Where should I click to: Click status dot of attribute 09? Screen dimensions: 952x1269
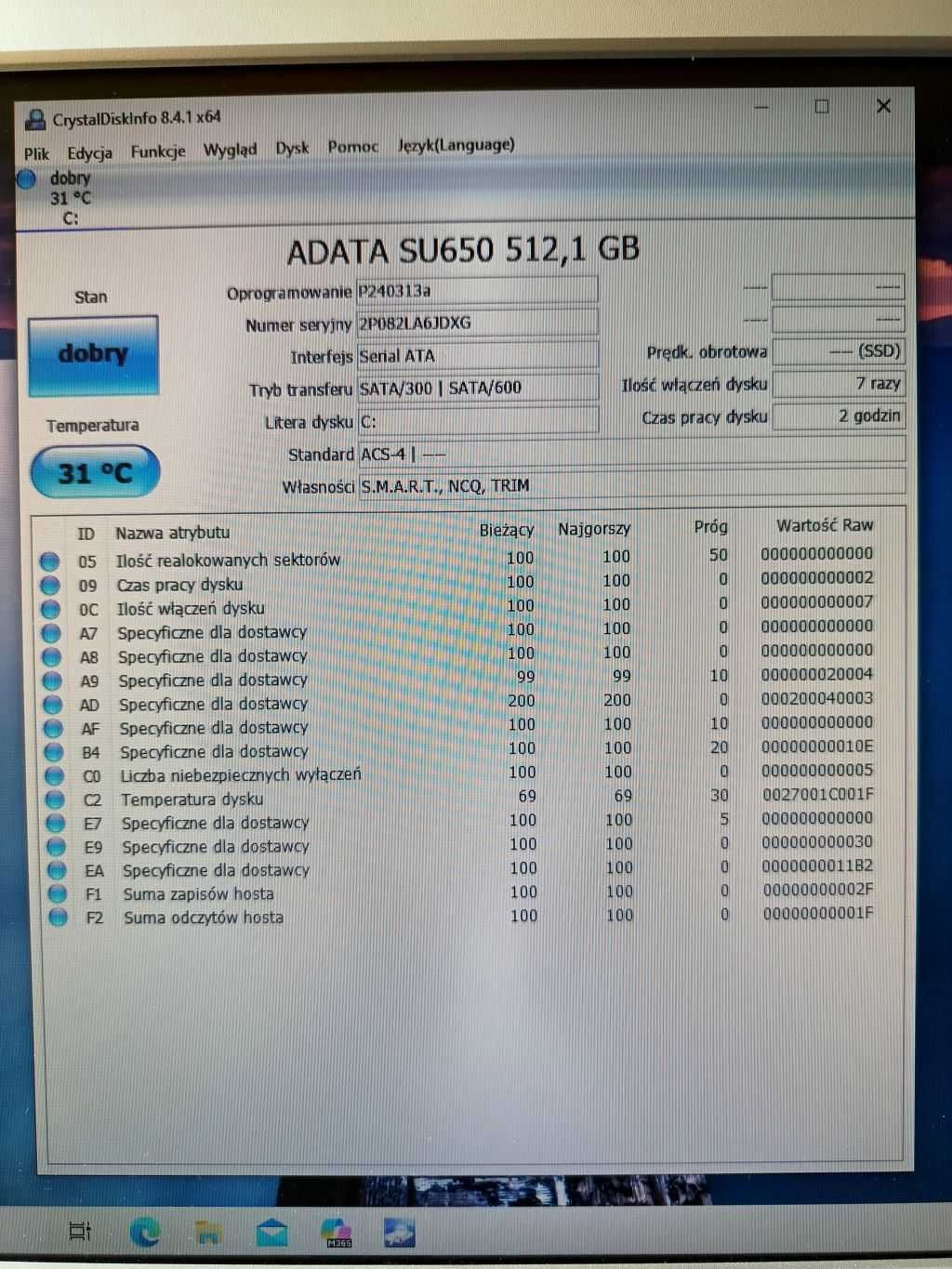click(50, 586)
